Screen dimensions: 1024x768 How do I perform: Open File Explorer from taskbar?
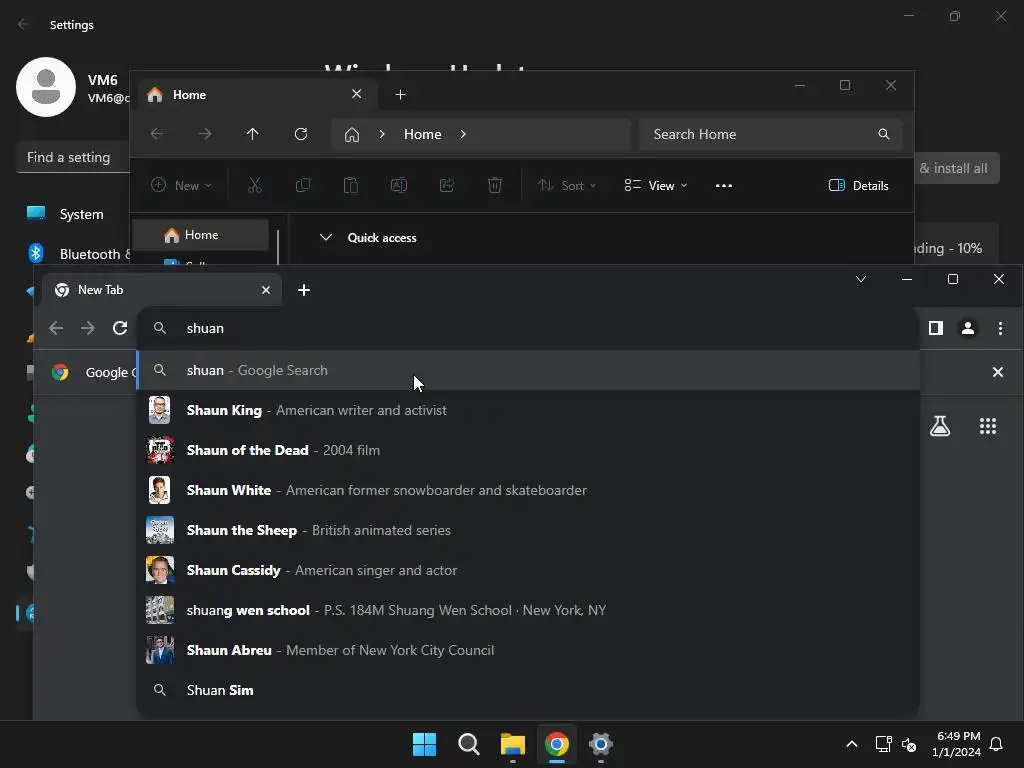click(x=513, y=744)
